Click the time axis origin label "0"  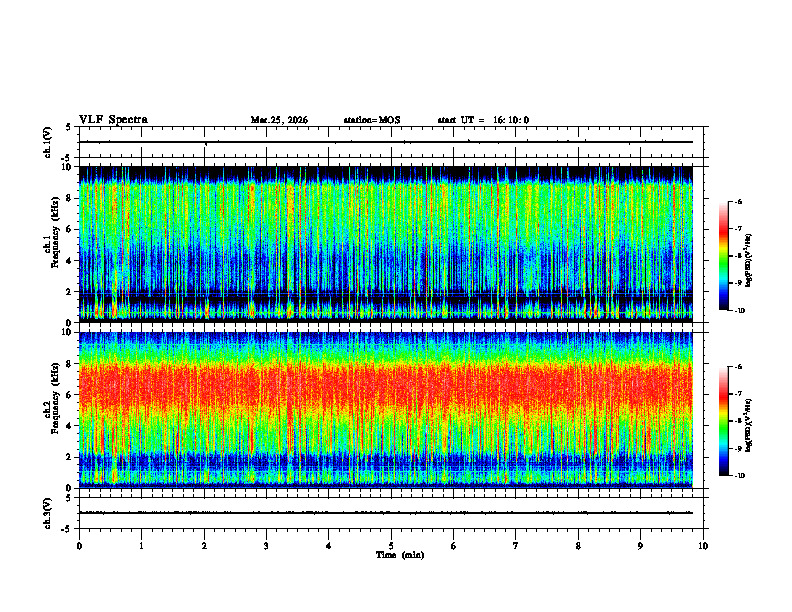(79, 546)
